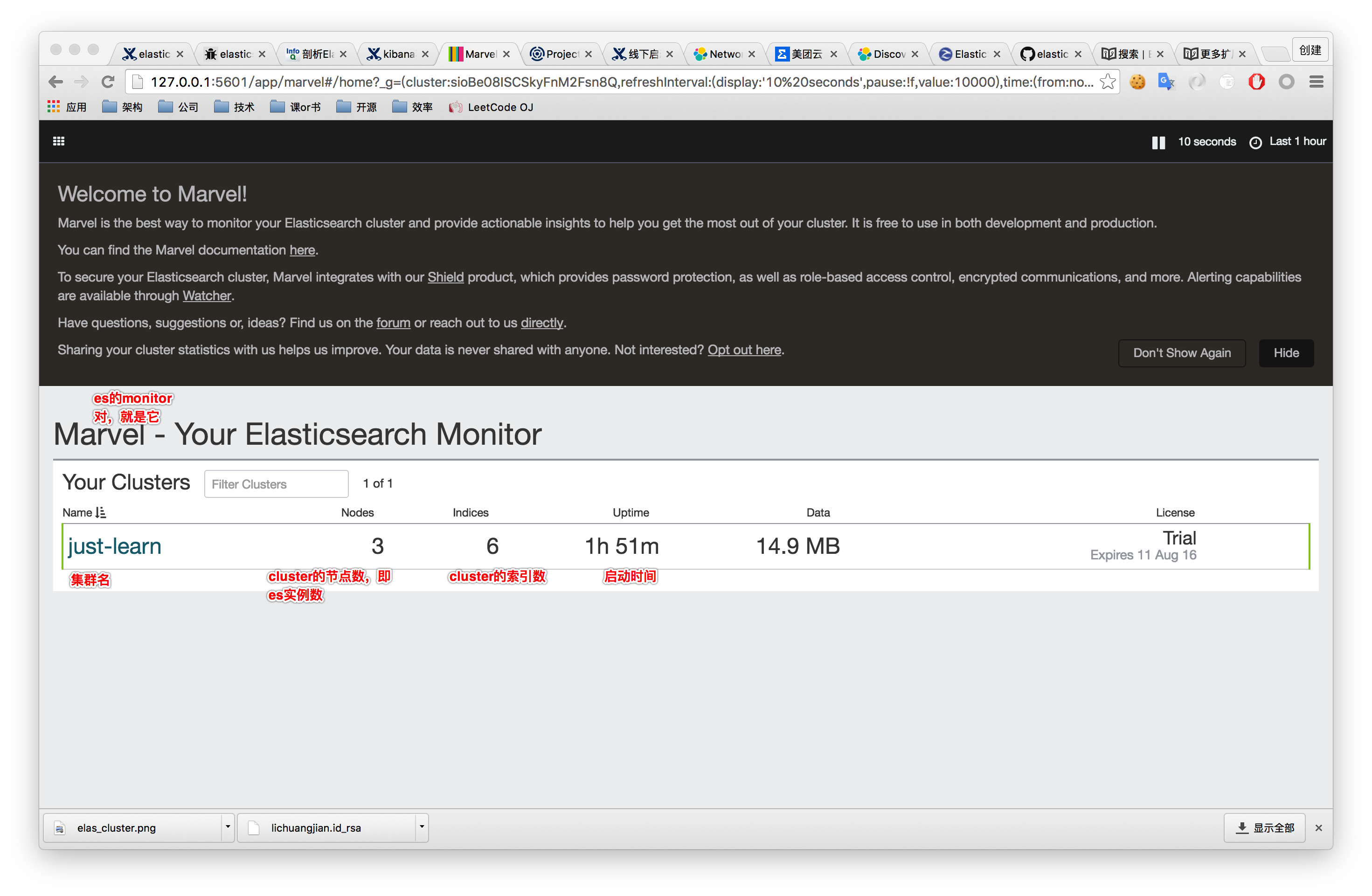Image resolution: width=1372 pixels, height=896 pixels.
Task: Open the 技术 bookmark folder
Action: click(234, 107)
